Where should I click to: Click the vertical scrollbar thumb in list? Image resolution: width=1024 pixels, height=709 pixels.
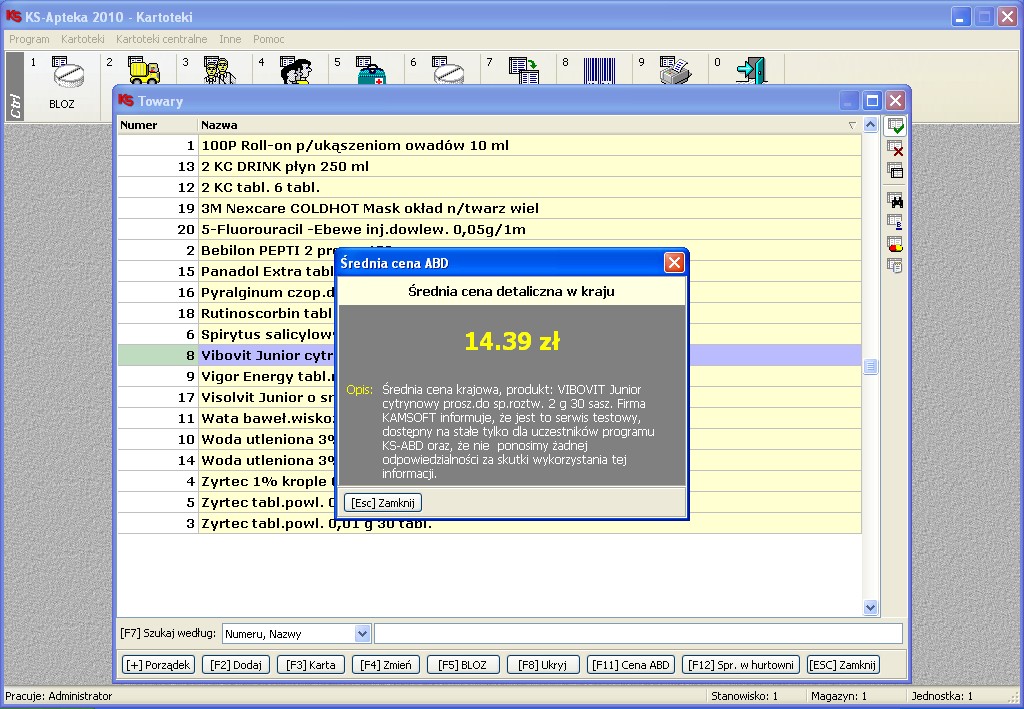coord(870,367)
